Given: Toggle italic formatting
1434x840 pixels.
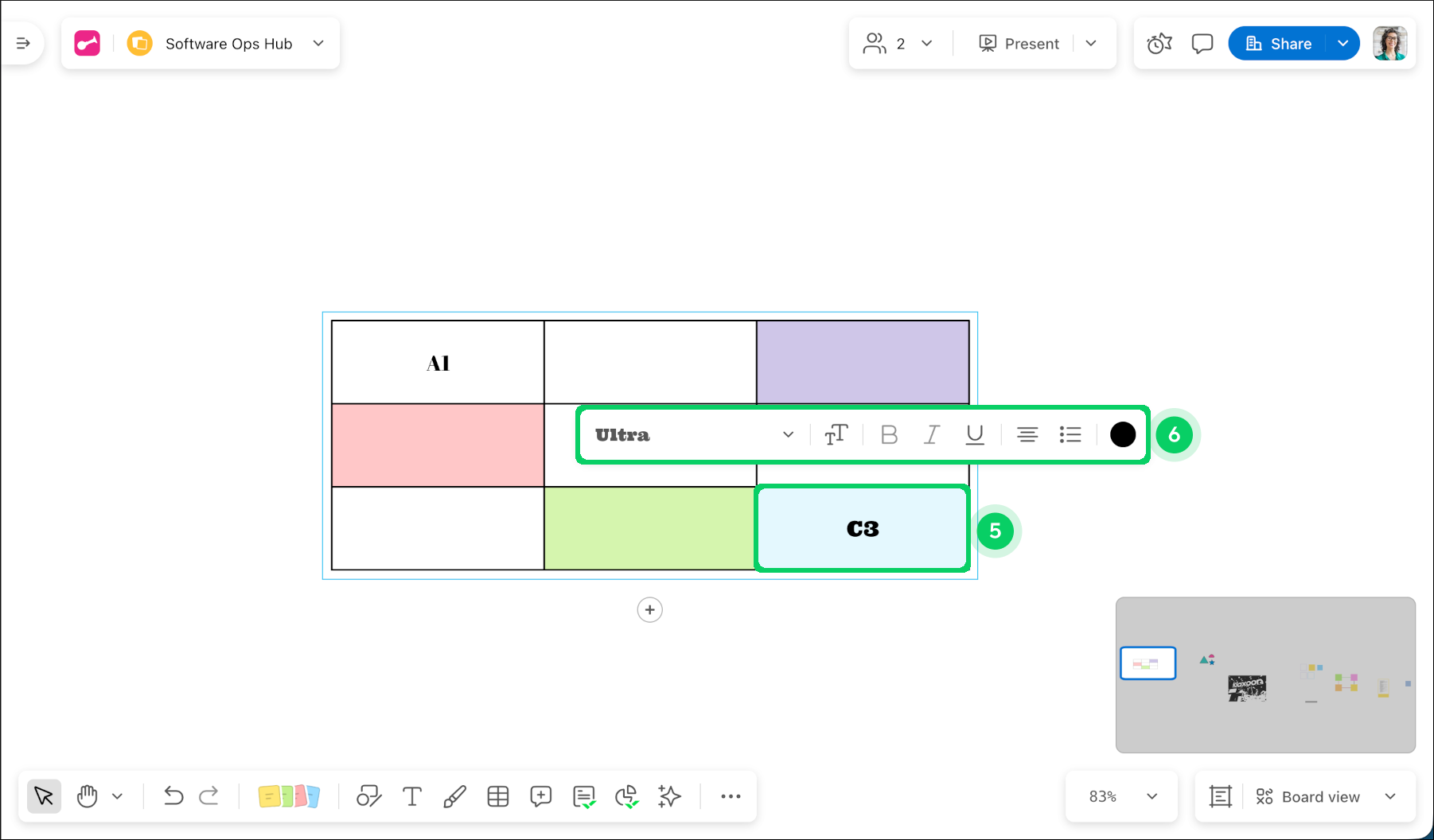Looking at the screenshot, I should pos(931,435).
